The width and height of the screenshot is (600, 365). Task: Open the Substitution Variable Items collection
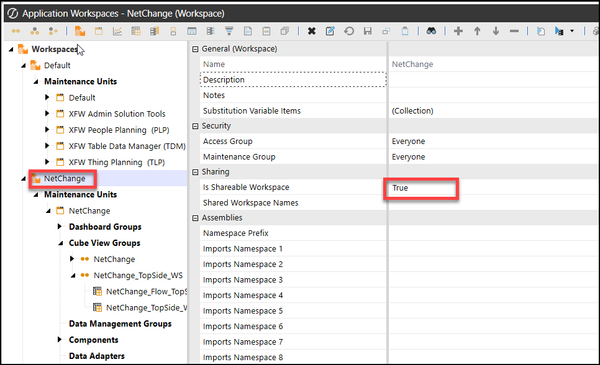[x=412, y=111]
